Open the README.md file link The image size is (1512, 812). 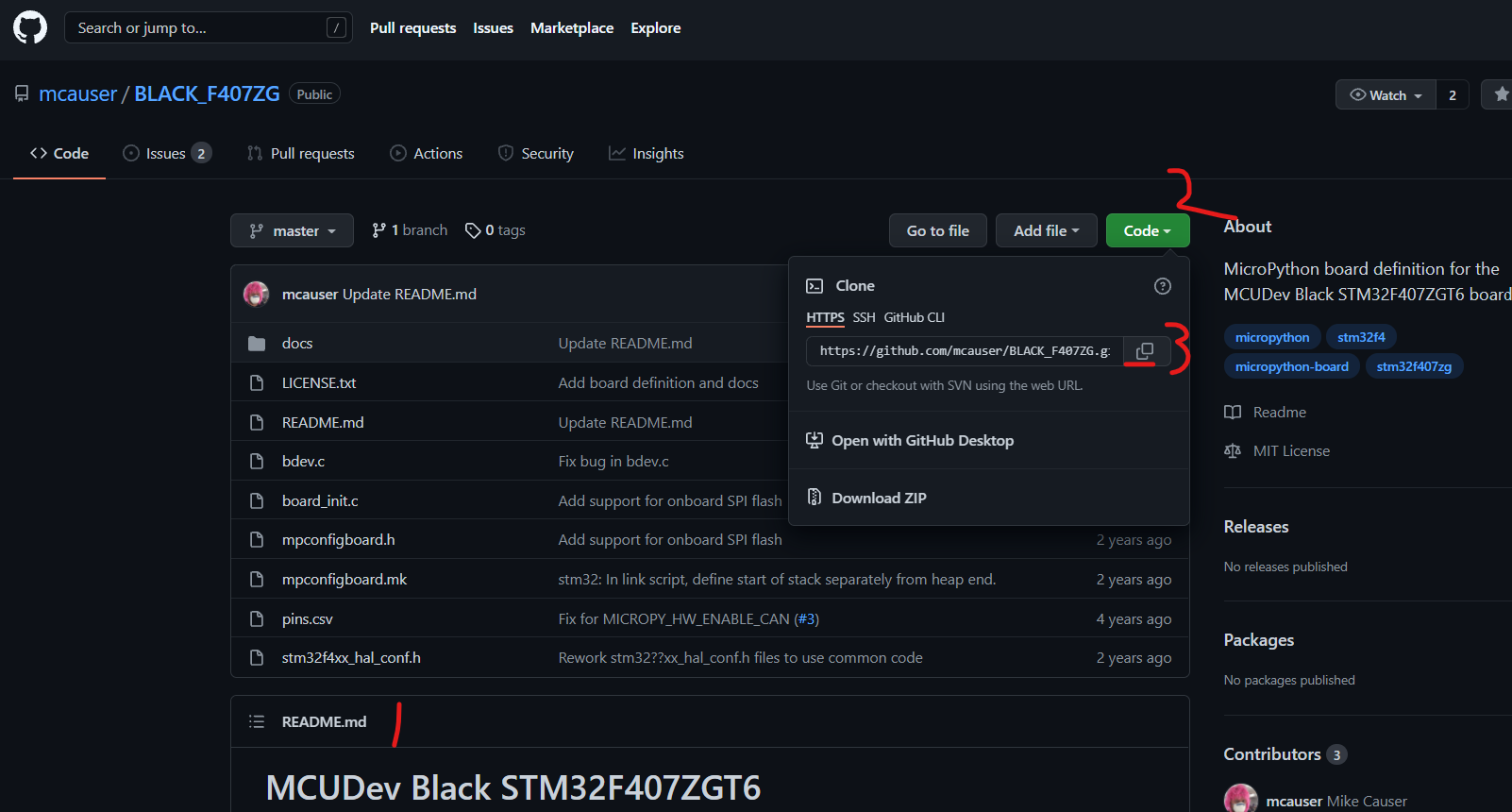[x=323, y=423]
